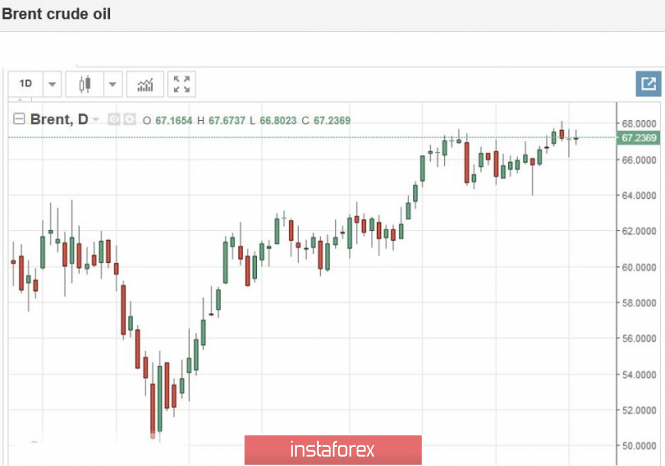Screen dimensions: 665x466
Task: Select the 1D timeframe button
Action: pos(25,84)
